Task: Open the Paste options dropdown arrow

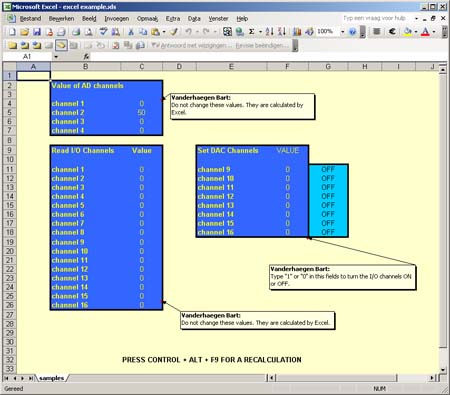Action: pos(164,32)
